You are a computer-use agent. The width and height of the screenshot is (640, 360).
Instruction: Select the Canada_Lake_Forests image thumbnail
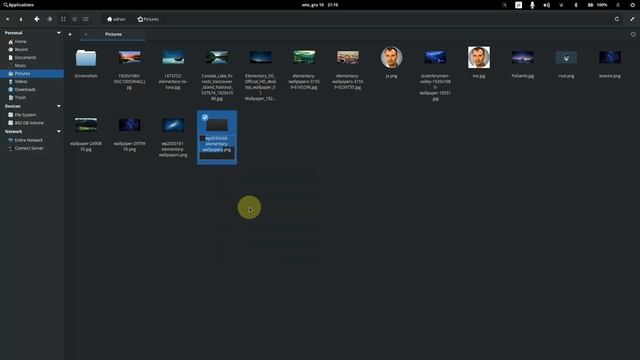point(217,57)
